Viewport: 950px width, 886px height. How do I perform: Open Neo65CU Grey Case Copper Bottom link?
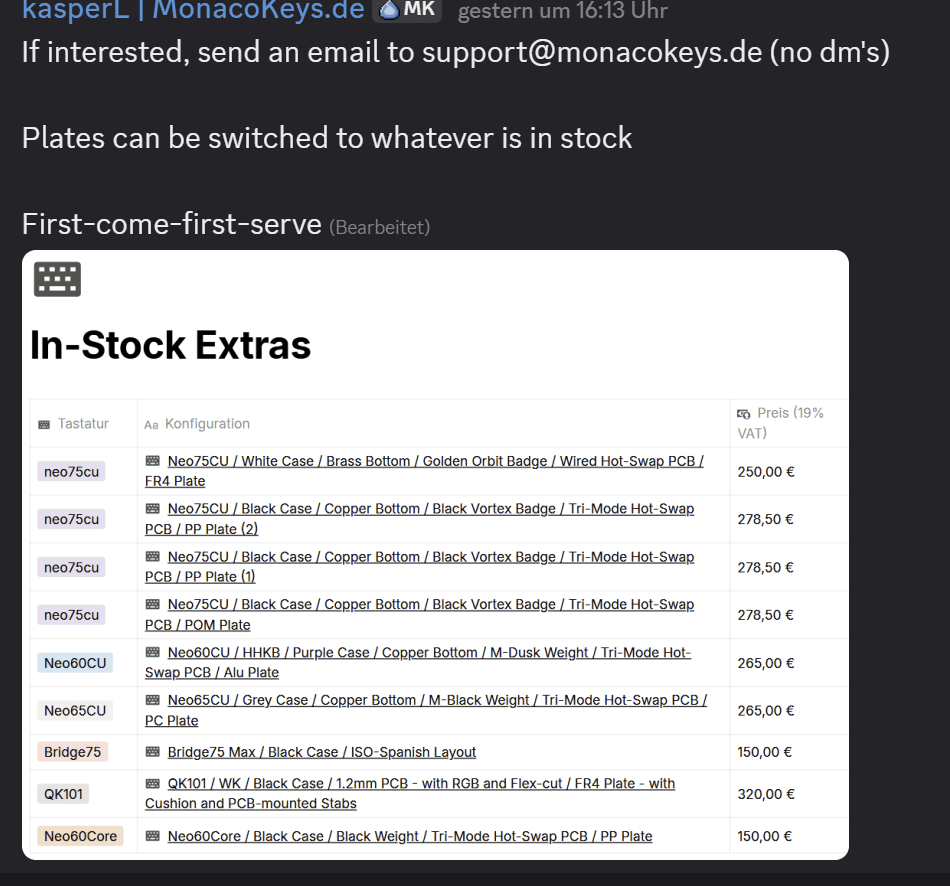click(x=426, y=710)
